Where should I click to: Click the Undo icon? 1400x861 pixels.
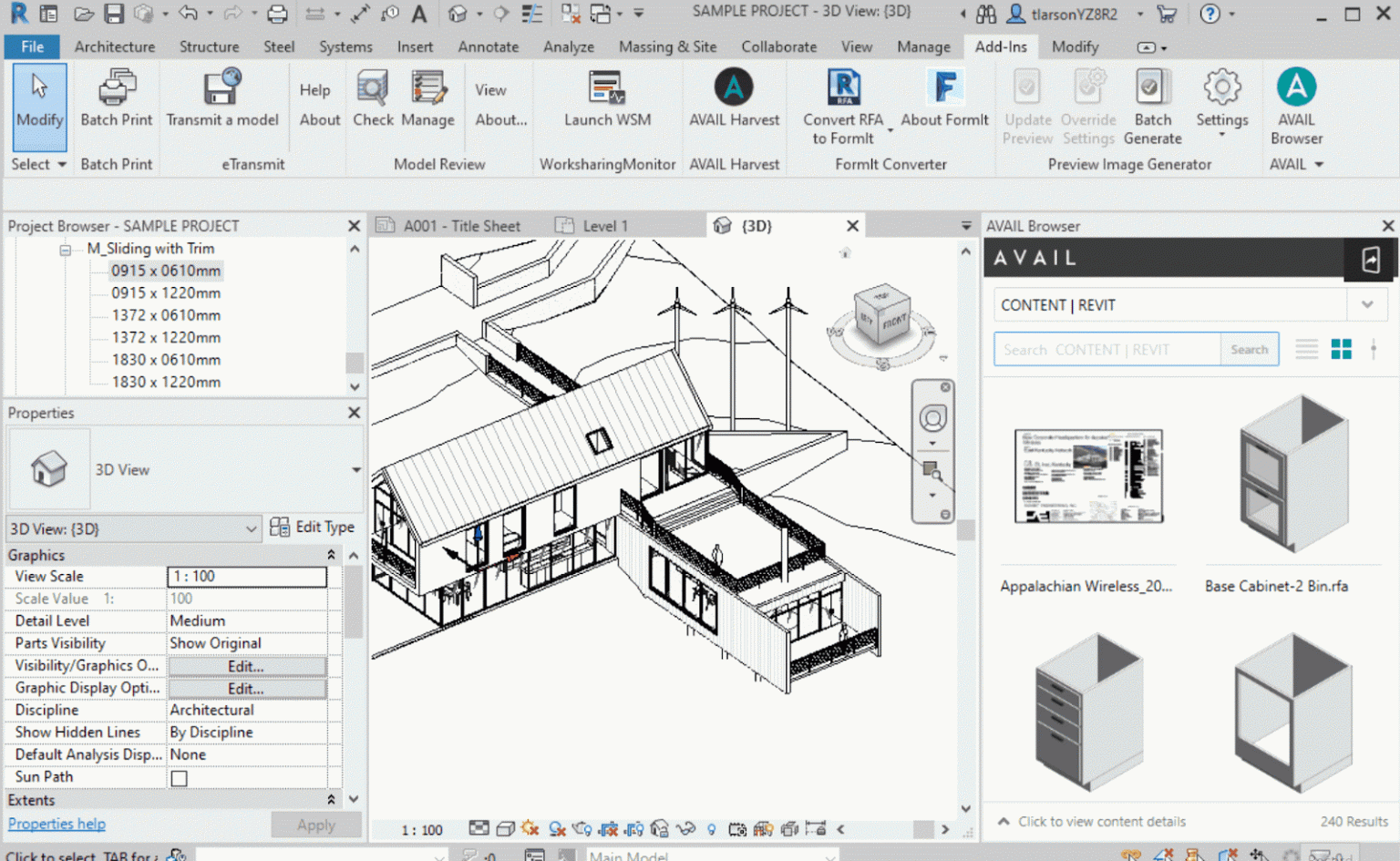[x=188, y=14]
